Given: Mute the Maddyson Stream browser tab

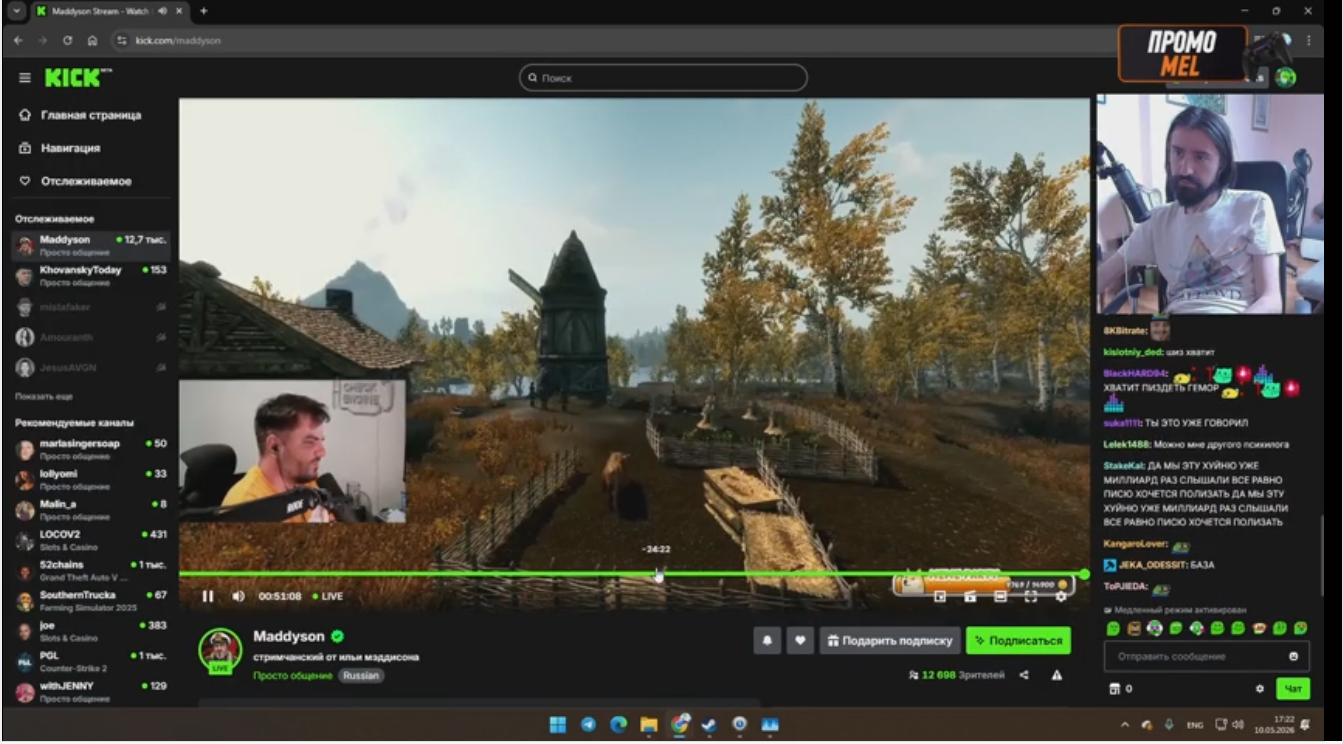Looking at the screenshot, I should tap(162, 11).
